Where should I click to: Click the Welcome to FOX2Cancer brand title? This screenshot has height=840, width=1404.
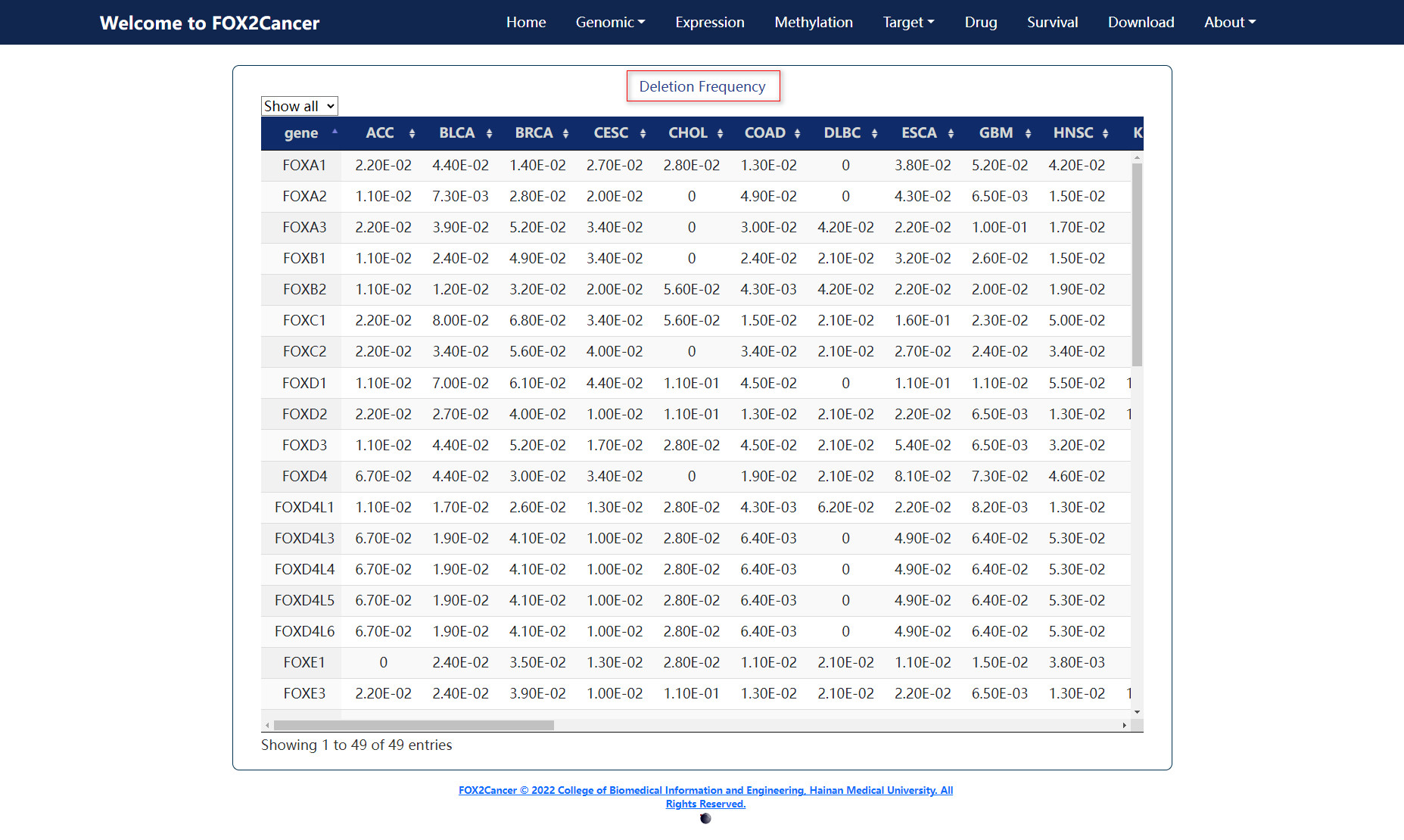[x=210, y=23]
